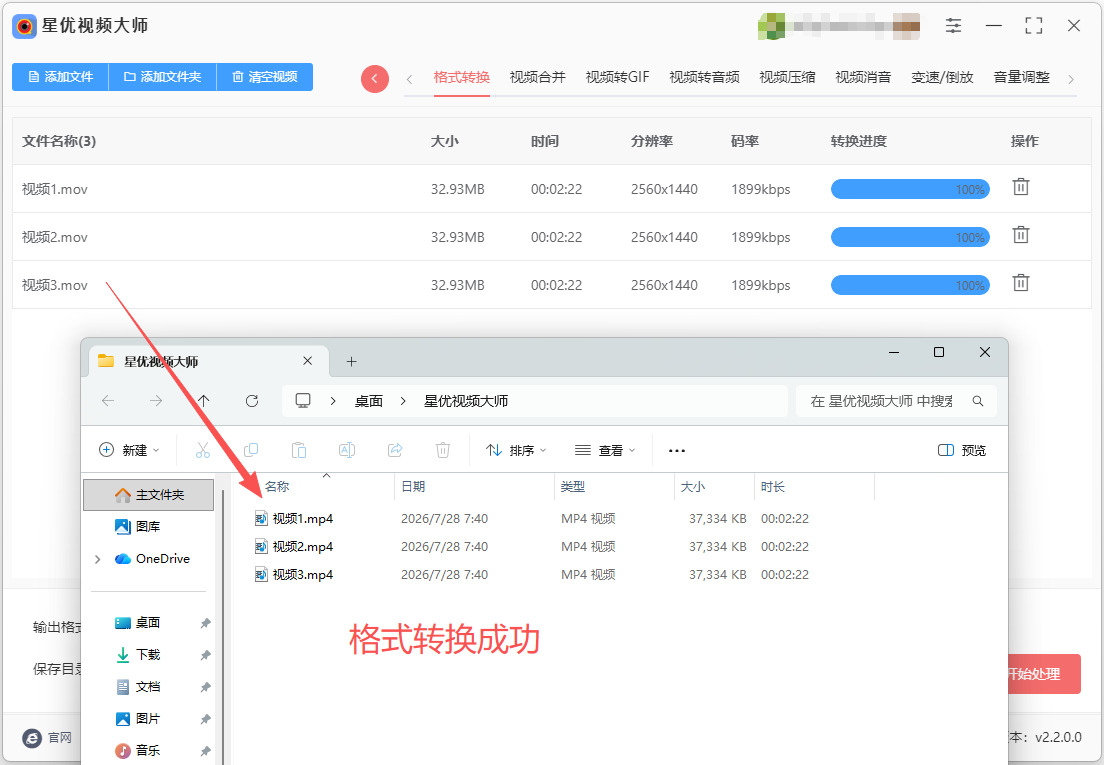
Task: Click the red circular back arrow icon
Action: point(375,79)
